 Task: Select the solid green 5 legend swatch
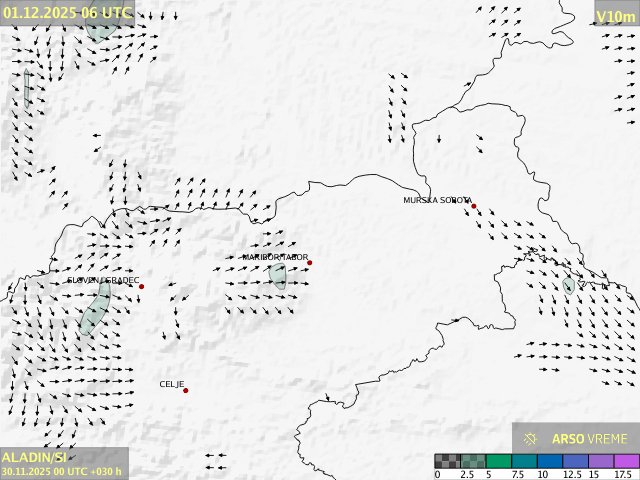(x=499, y=461)
